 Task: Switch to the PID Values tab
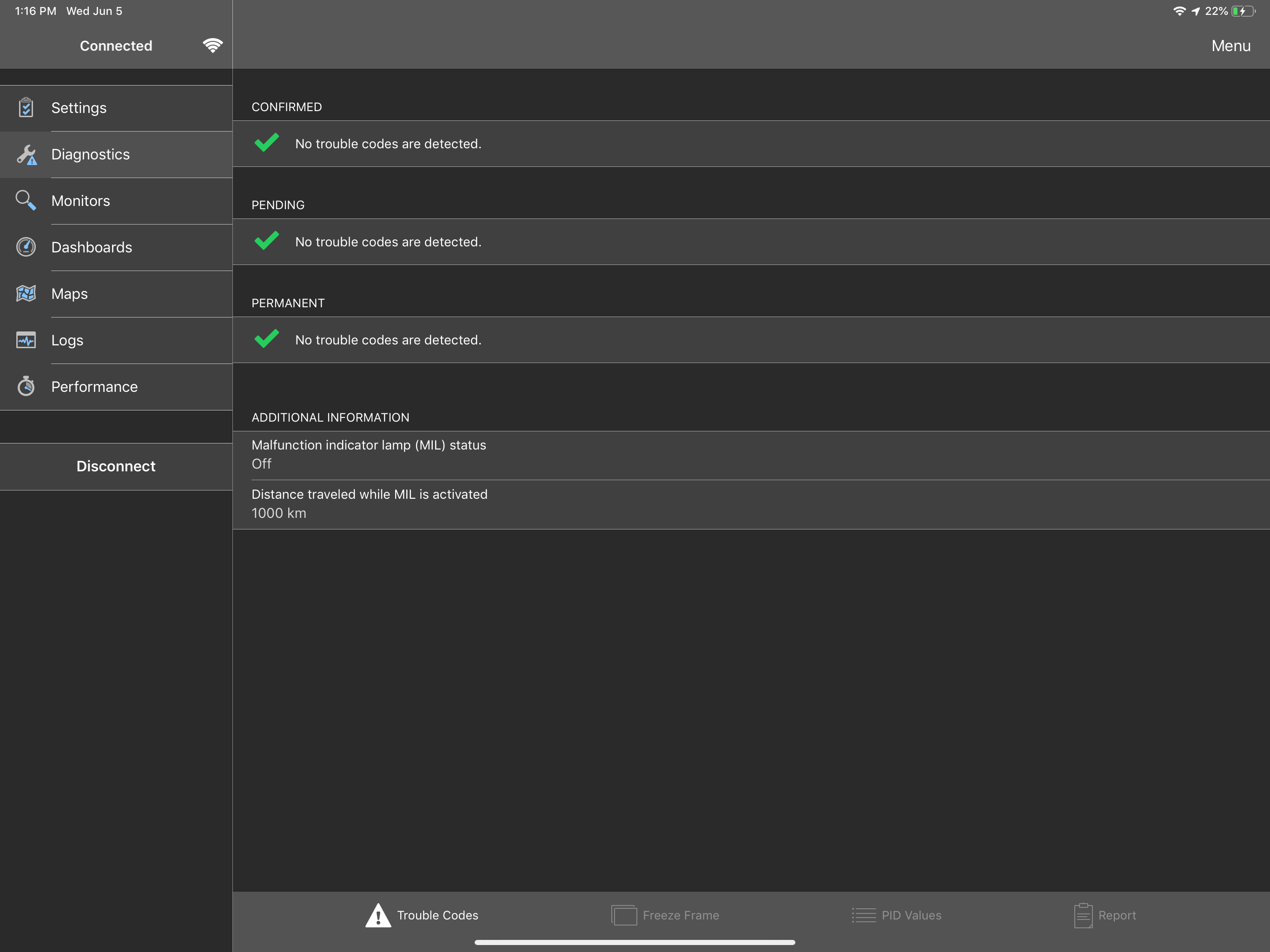[x=897, y=915]
